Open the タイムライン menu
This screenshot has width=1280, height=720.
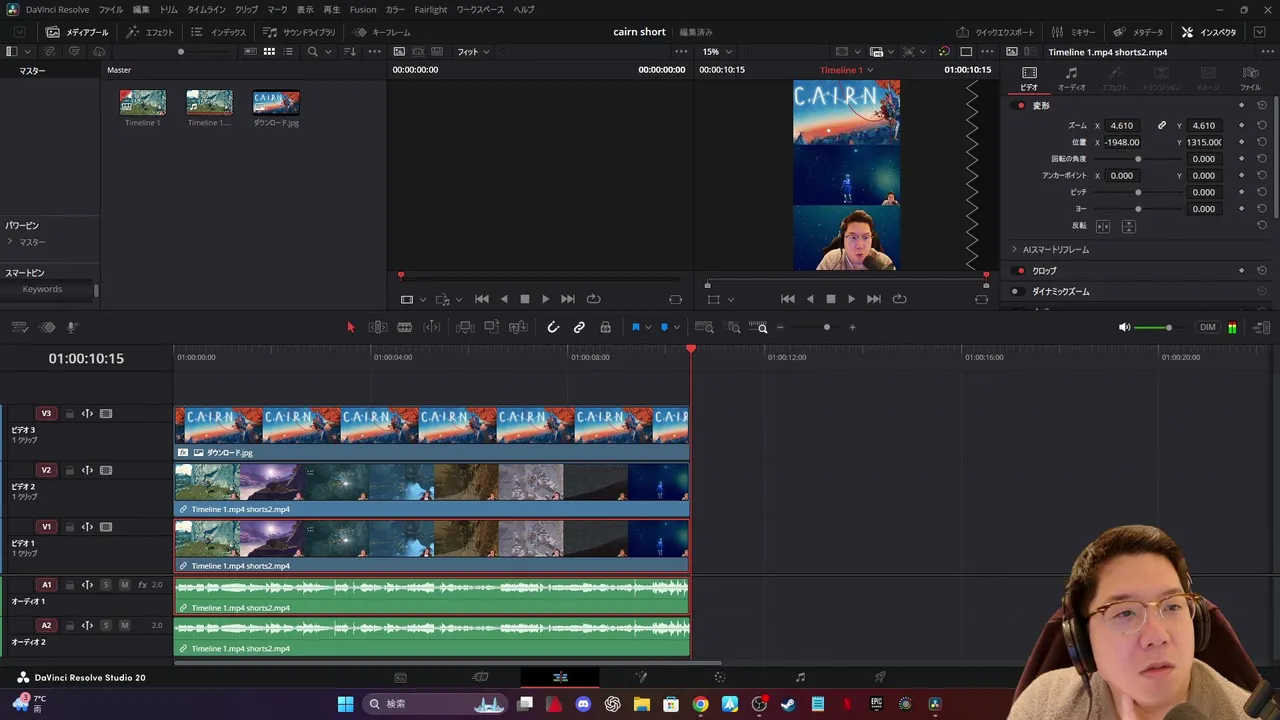pos(206,9)
